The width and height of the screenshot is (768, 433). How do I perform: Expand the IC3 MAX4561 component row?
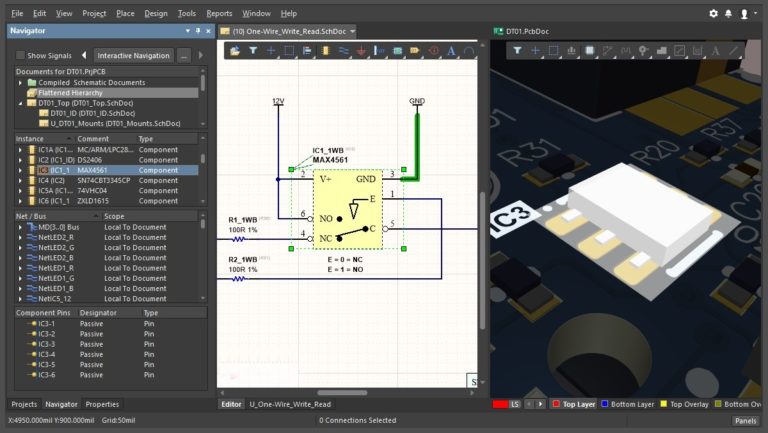20,170
